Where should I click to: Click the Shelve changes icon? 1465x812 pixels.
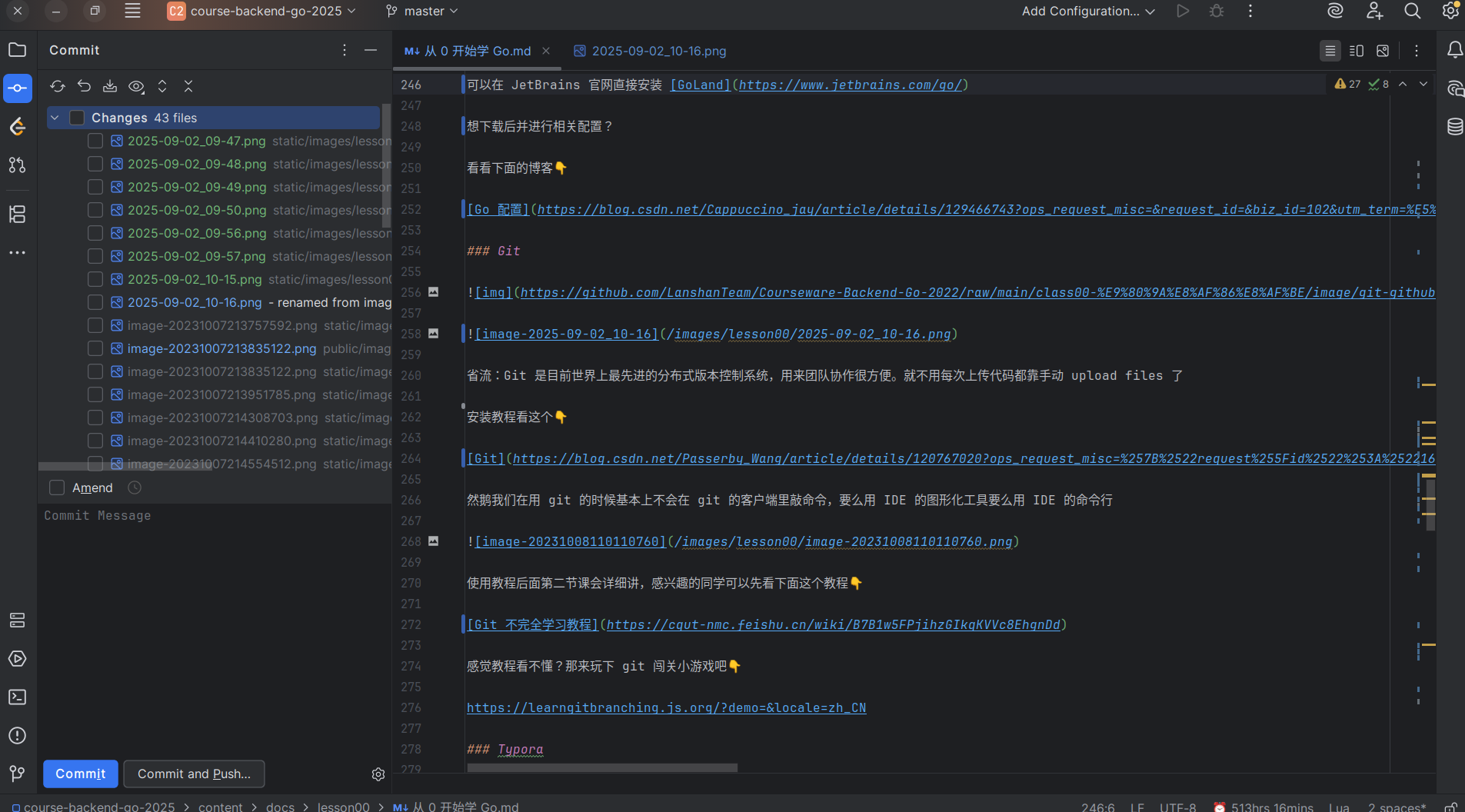click(x=110, y=86)
